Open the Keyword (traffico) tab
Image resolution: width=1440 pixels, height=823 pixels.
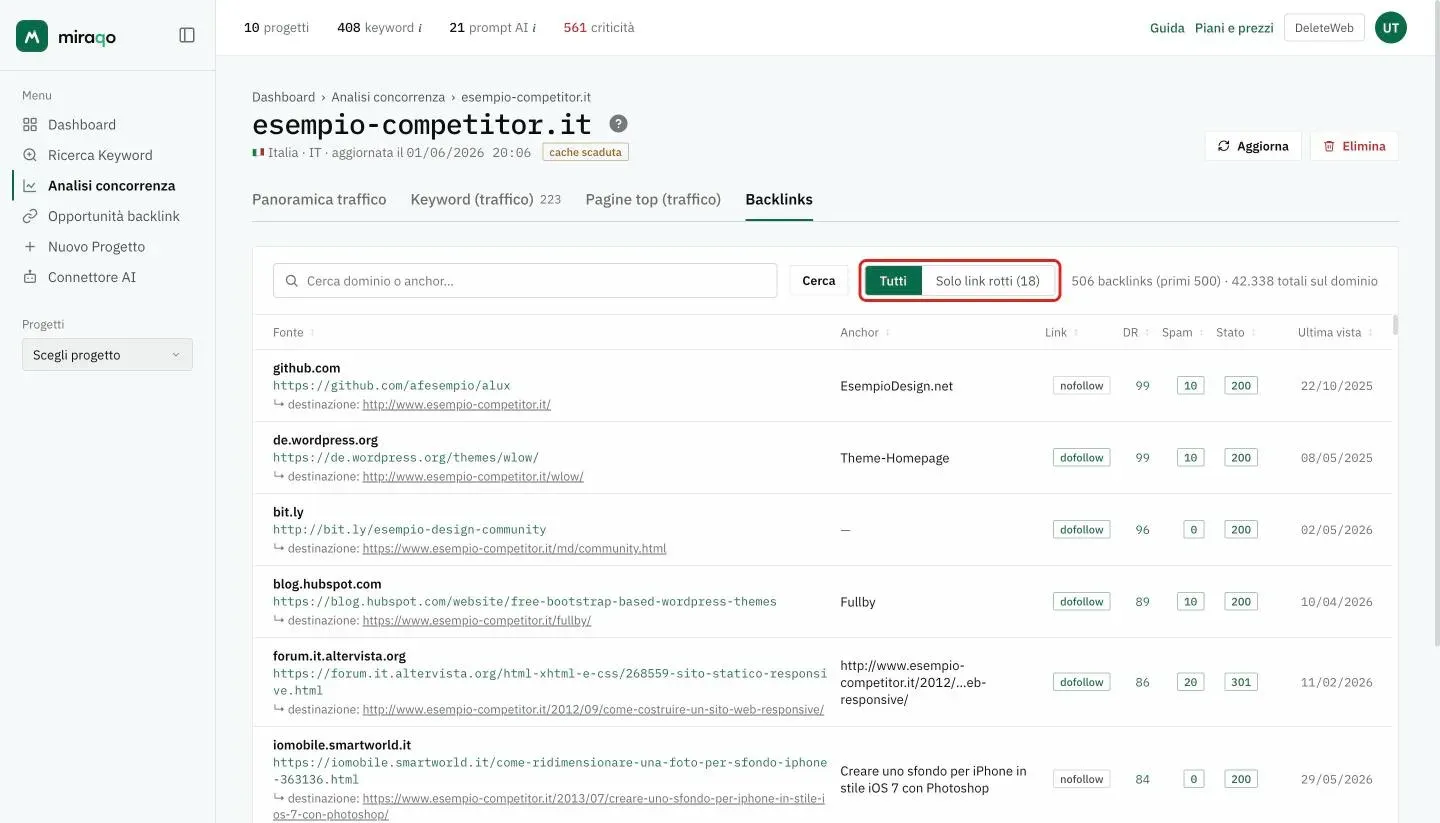(x=485, y=200)
